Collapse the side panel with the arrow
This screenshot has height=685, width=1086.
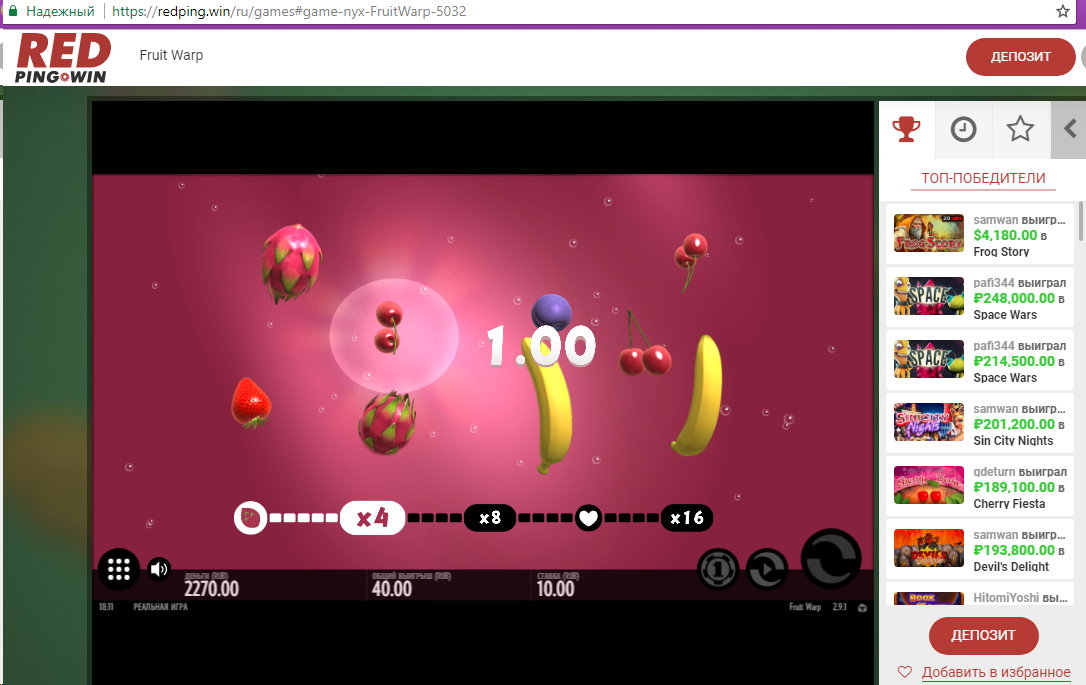pyautogui.click(x=1069, y=130)
